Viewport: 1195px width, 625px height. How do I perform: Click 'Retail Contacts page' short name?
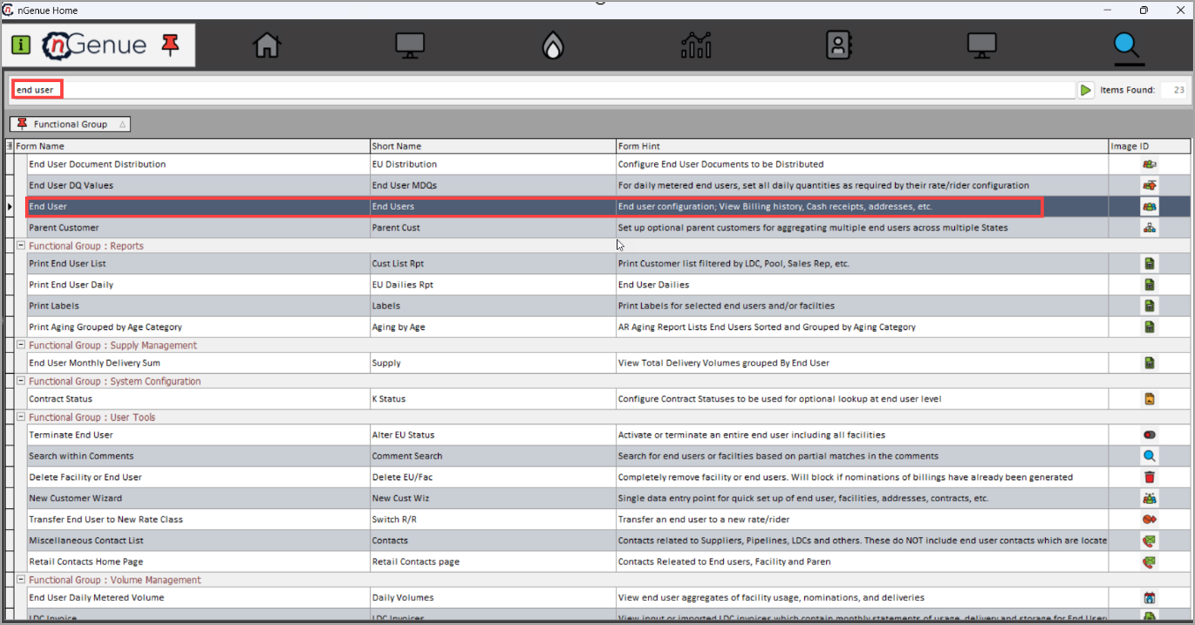point(415,562)
